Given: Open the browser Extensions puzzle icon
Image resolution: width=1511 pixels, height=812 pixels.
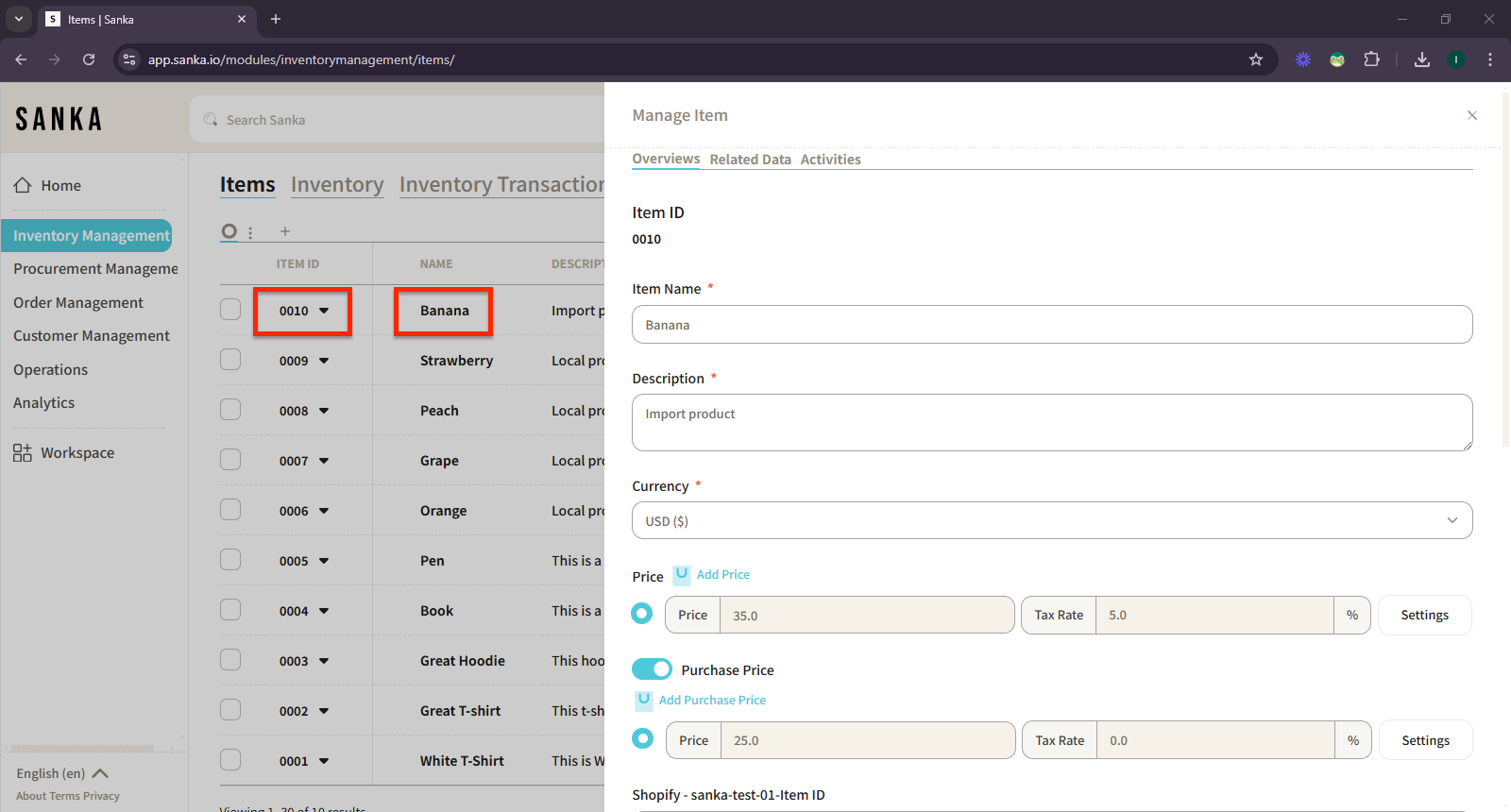Looking at the screenshot, I should pos(1371,59).
